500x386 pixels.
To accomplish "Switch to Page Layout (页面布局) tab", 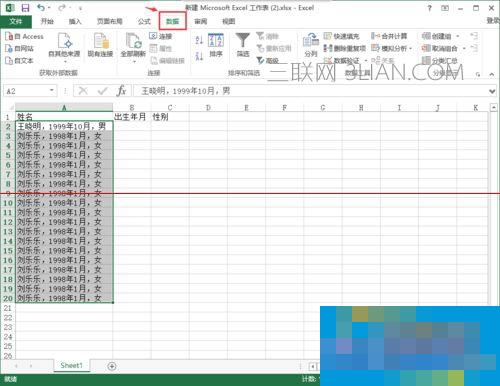I will coord(110,21).
